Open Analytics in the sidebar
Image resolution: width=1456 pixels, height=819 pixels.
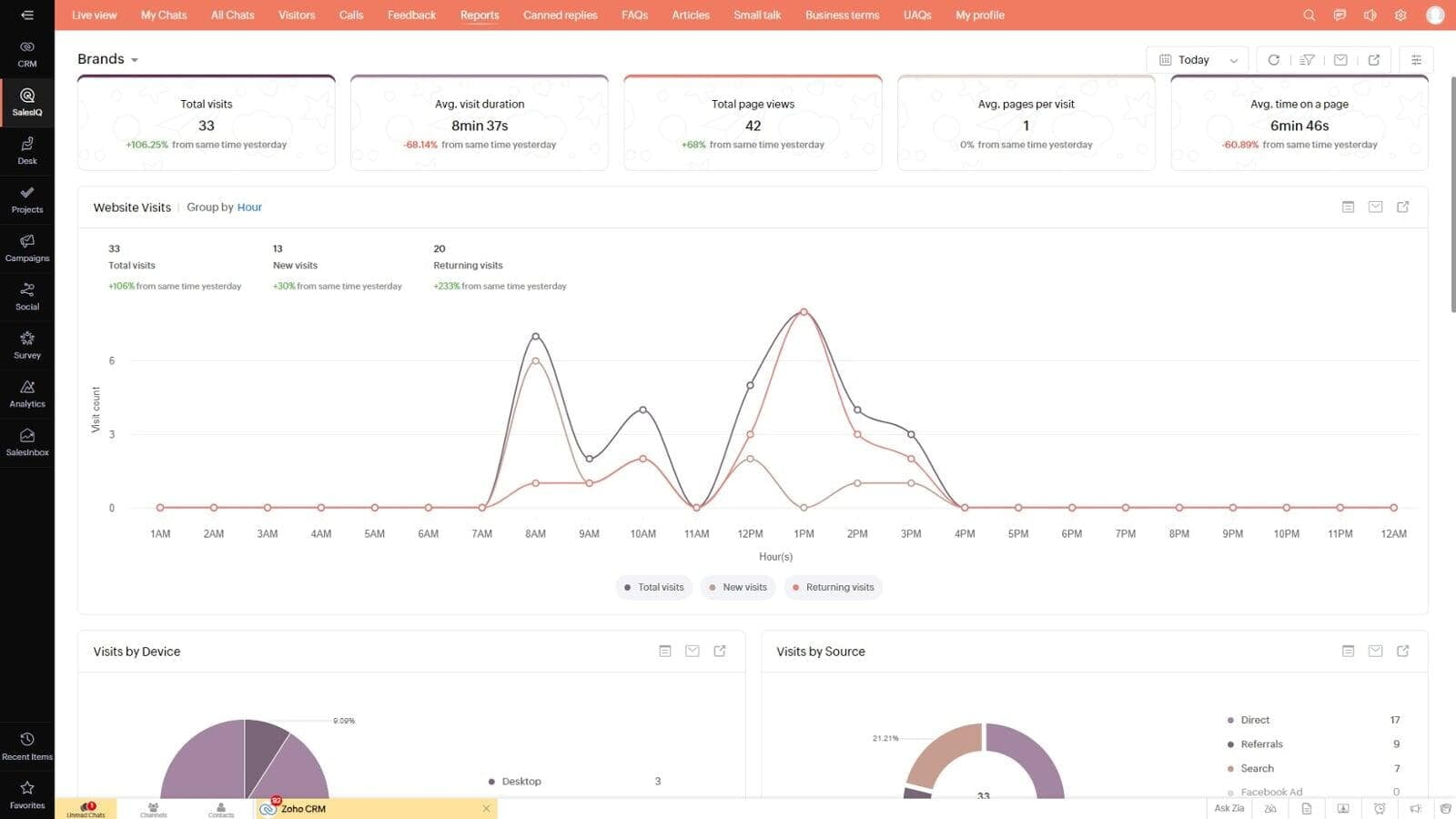click(x=27, y=394)
